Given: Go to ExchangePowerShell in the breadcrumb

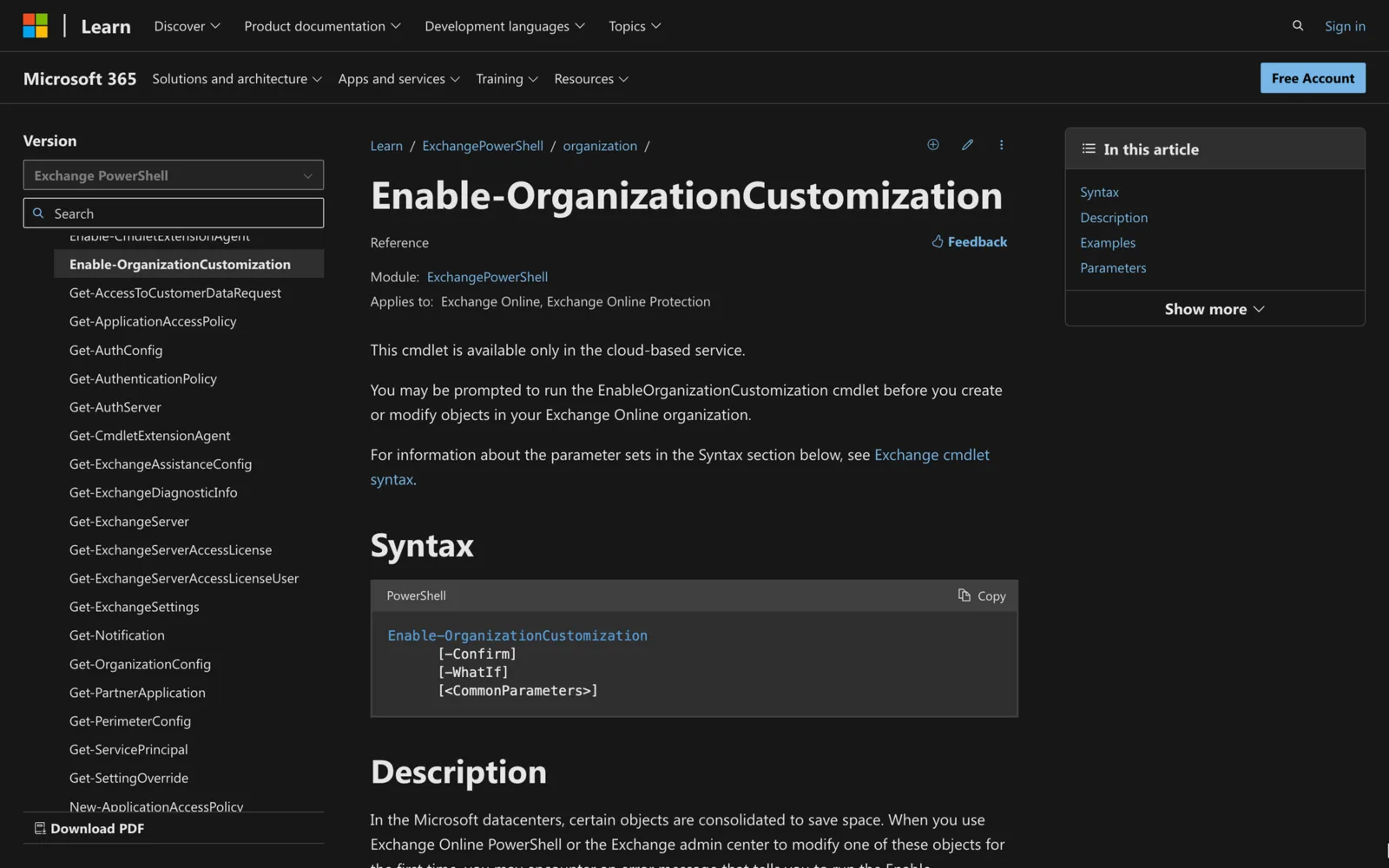Looking at the screenshot, I should [x=483, y=146].
